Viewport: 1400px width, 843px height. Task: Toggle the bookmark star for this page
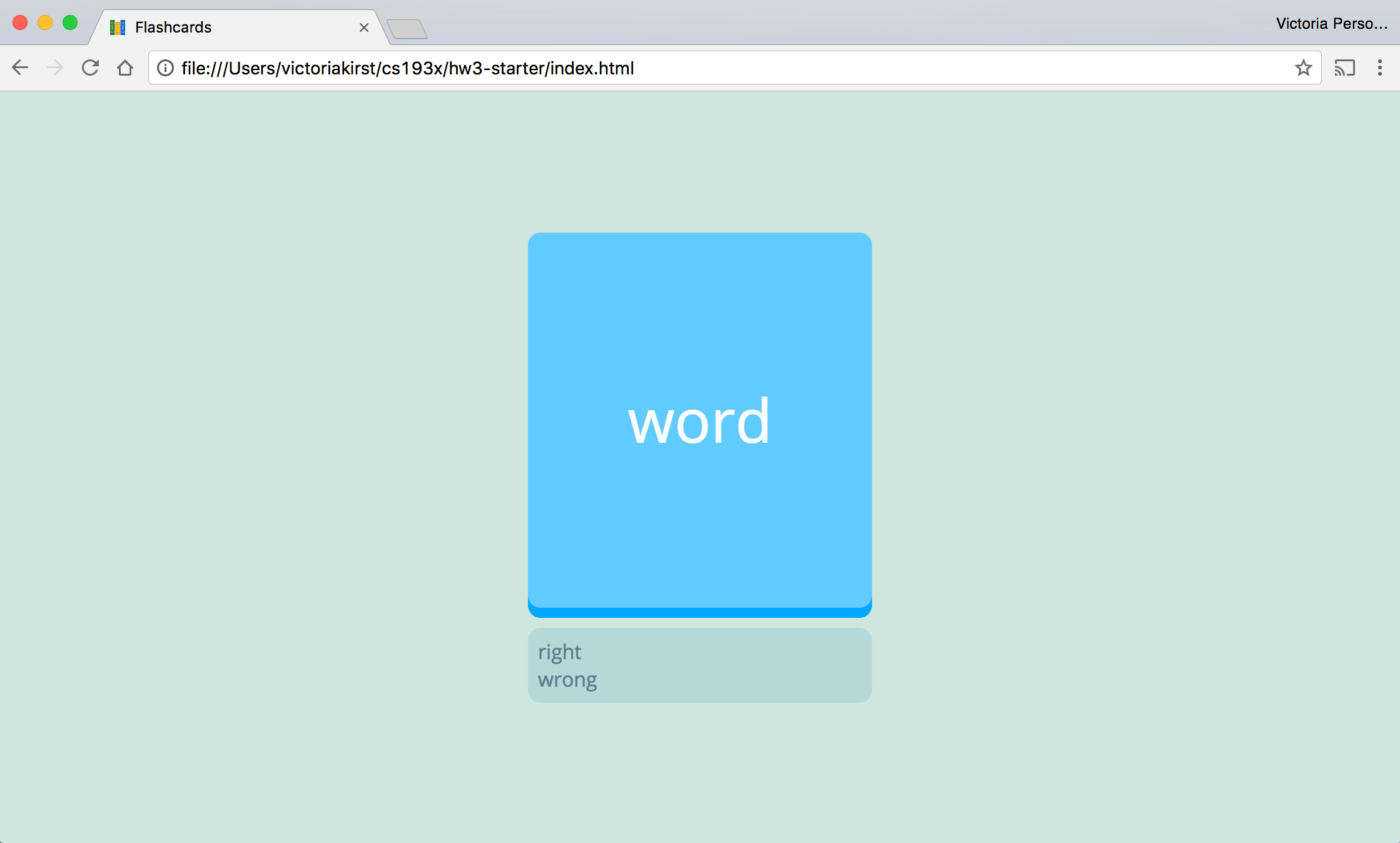pos(1304,68)
